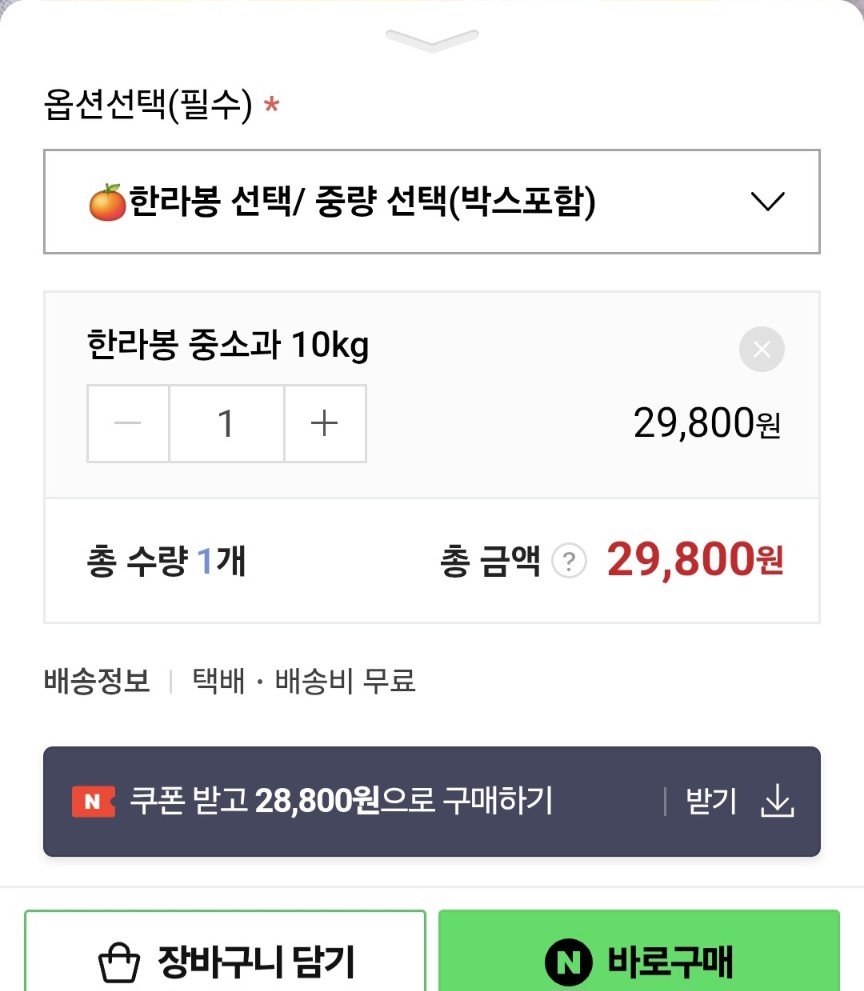Image resolution: width=864 pixels, height=991 pixels.
Task: Click the coupon download arrow icon
Action: click(x=777, y=801)
